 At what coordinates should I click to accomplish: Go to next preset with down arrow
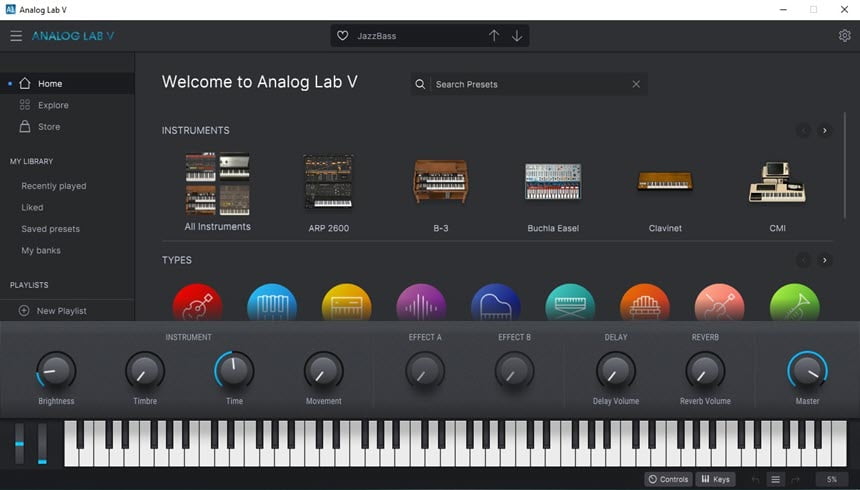tap(517, 36)
